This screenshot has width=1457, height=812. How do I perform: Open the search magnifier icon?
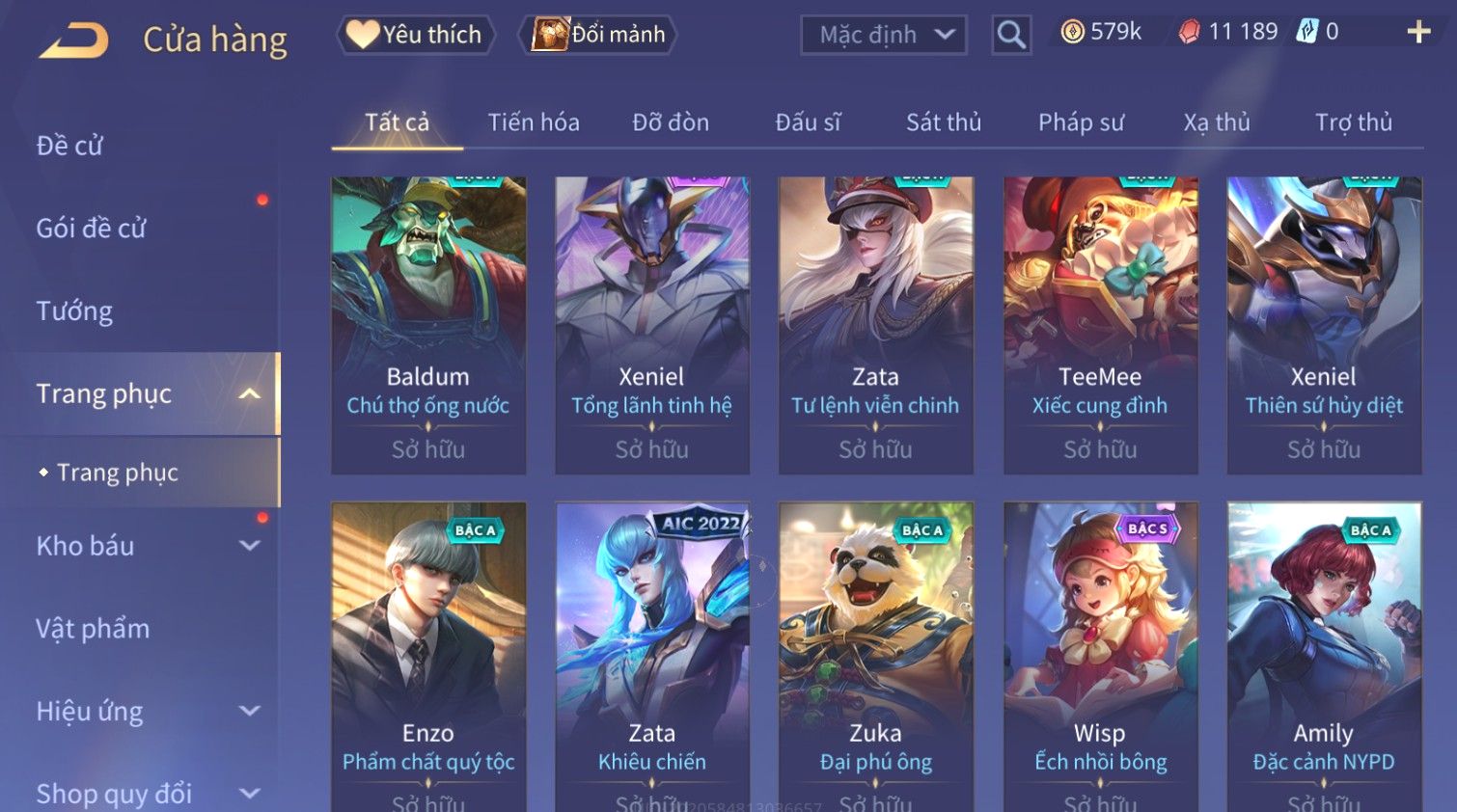(x=1011, y=35)
